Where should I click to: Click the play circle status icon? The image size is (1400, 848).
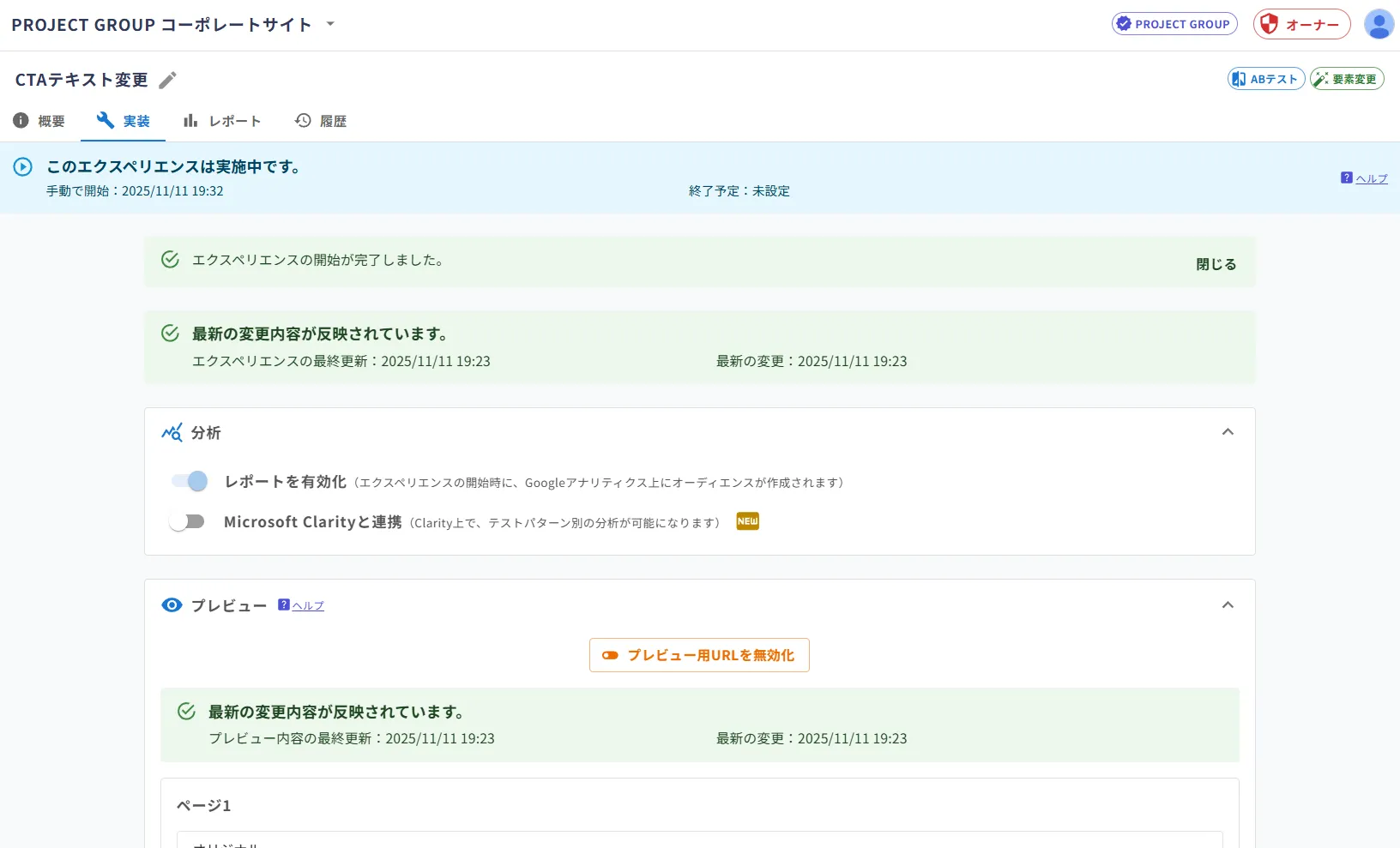click(23, 167)
